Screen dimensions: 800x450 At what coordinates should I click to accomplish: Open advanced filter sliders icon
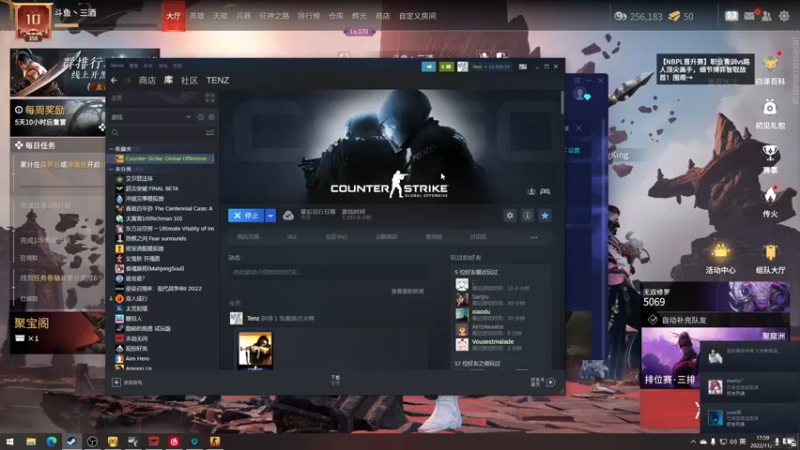pos(210,133)
